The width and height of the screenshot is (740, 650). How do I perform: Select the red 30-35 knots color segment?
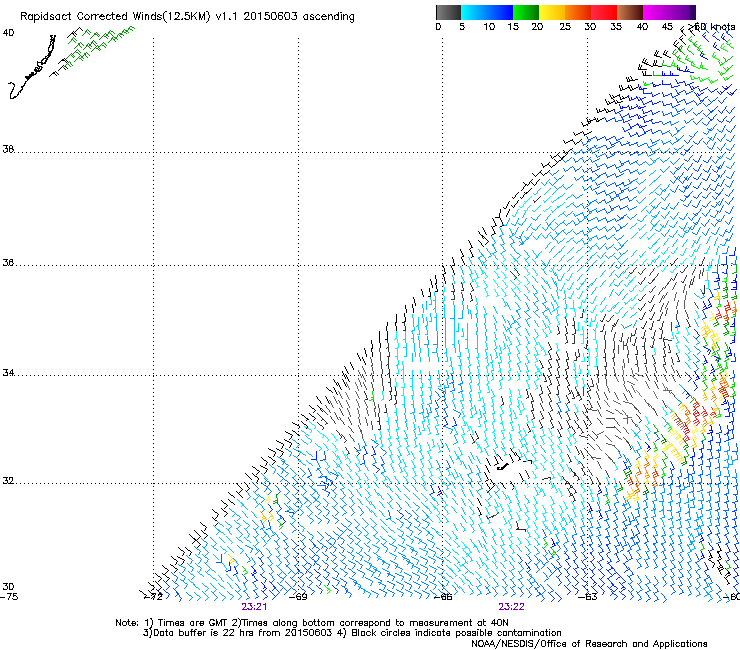pyautogui.click(x=604, y=12)
